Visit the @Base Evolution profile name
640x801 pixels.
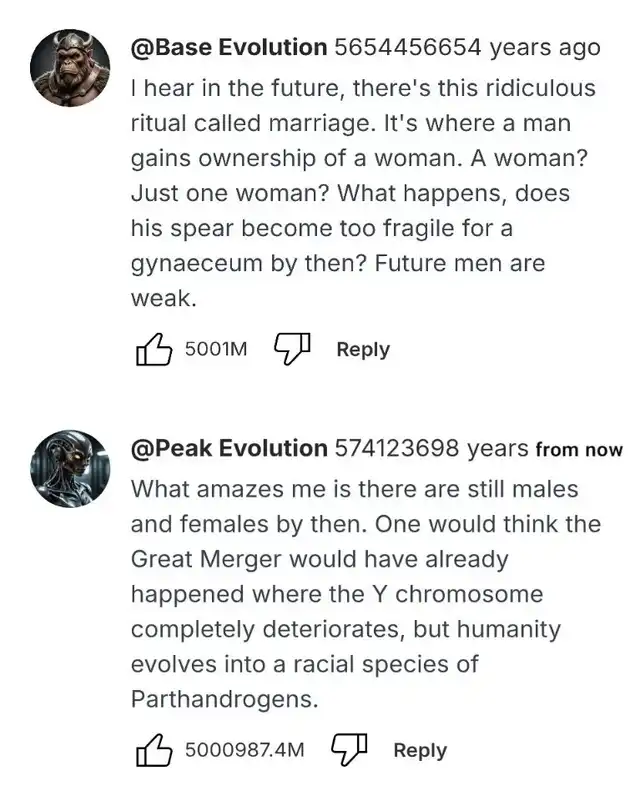click(229, 47)
